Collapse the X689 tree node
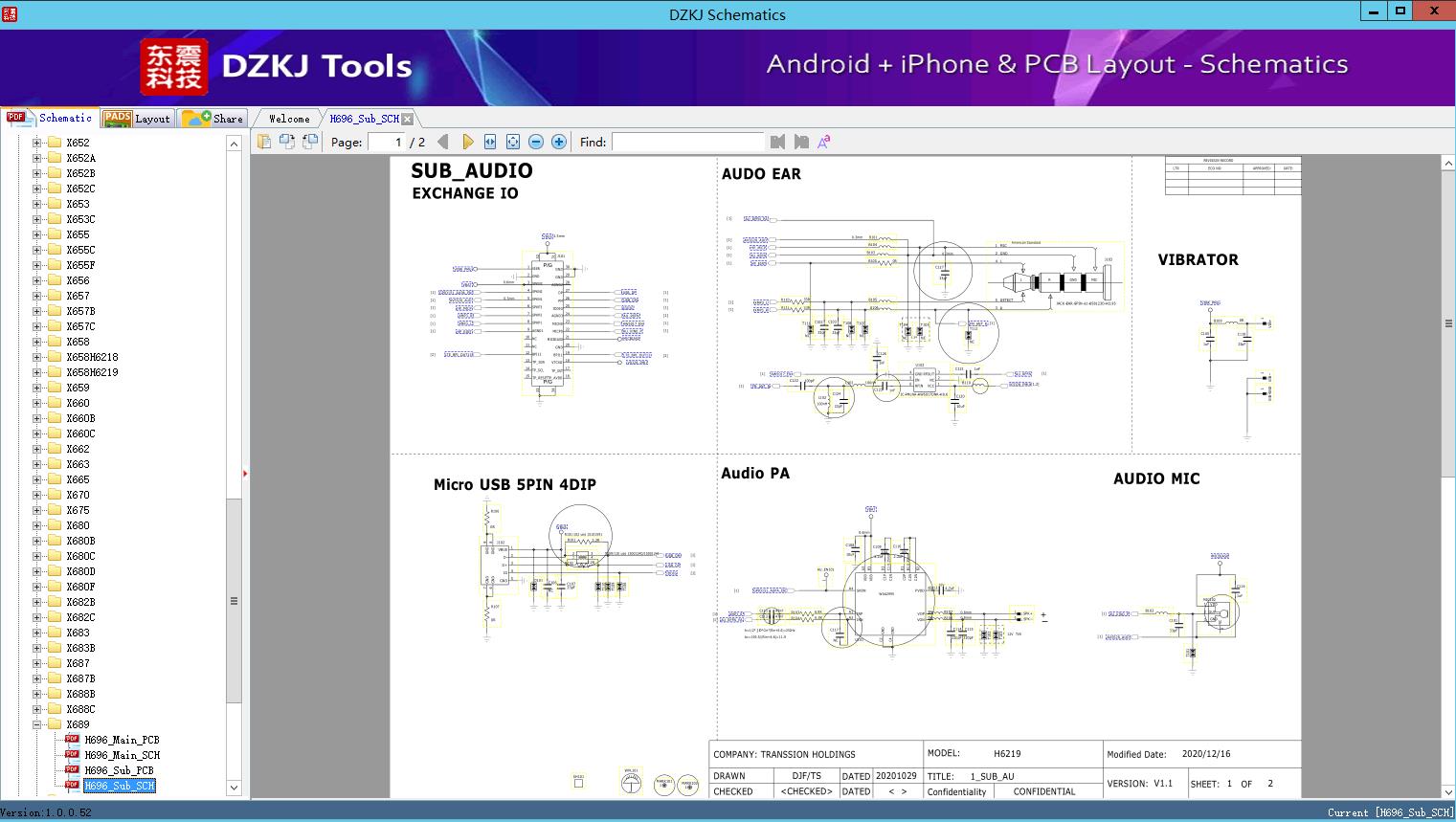Screen dimensions: 1456x822 click(37, 724)
